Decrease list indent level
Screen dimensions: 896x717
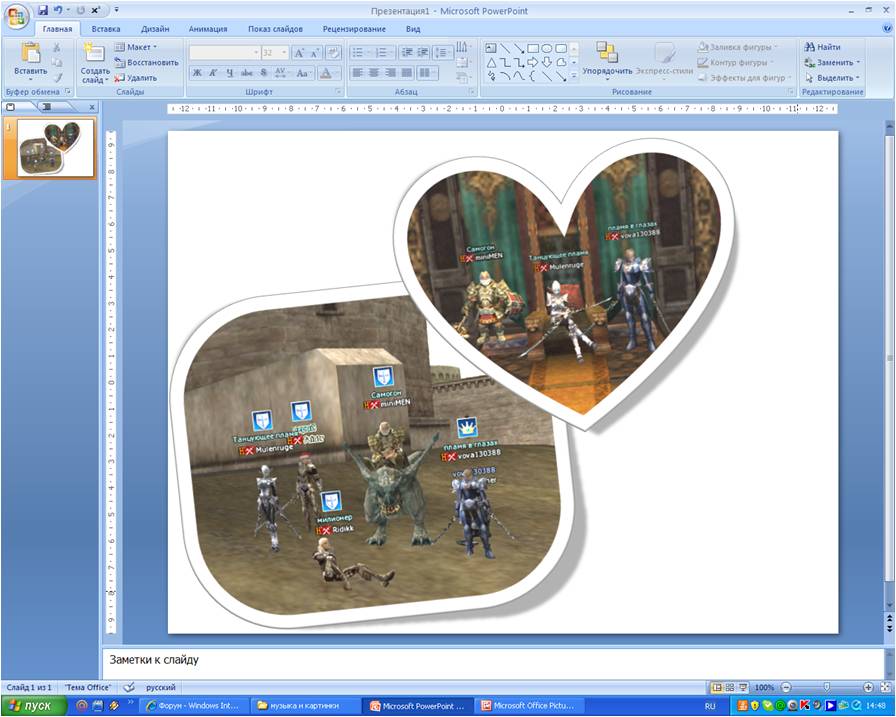pyautogui.click(x=408, y=53)
